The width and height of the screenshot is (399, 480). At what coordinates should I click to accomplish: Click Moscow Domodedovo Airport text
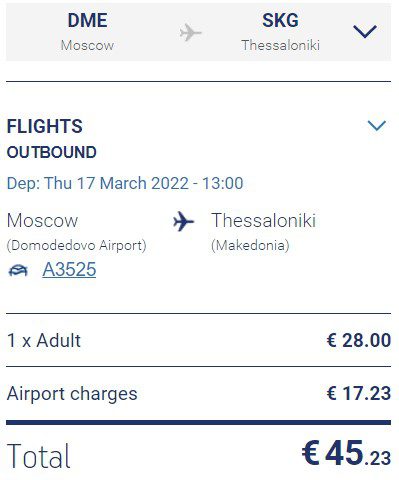(x=76, y=232)
